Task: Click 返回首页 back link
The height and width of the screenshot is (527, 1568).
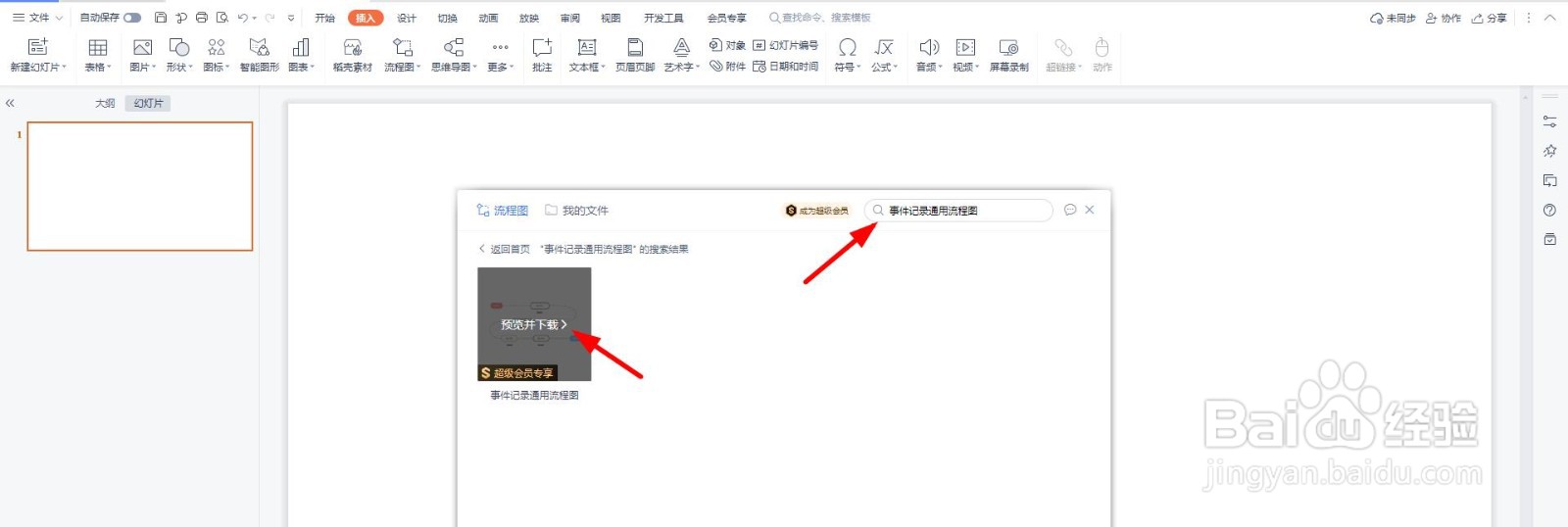Action: pyautogui.click(x=505, y=249)
